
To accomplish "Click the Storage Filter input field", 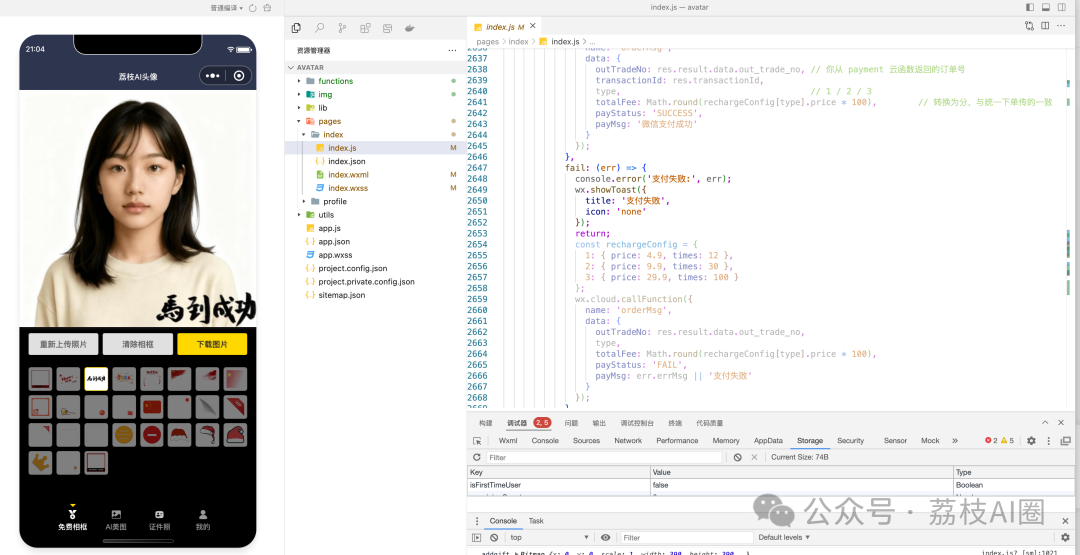I will click(x=604, y=457).
